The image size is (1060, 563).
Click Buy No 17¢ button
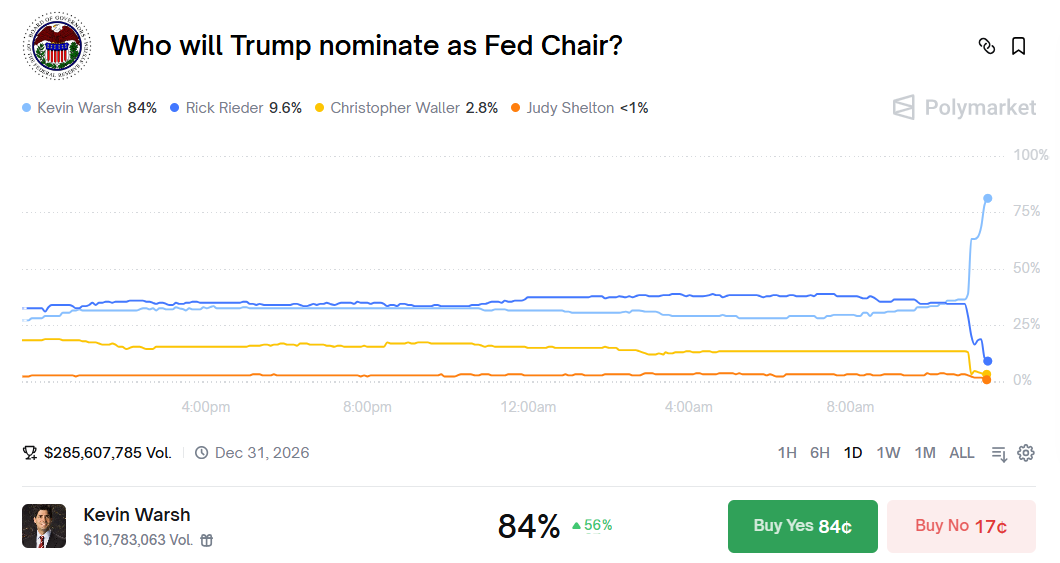(960, 526)
